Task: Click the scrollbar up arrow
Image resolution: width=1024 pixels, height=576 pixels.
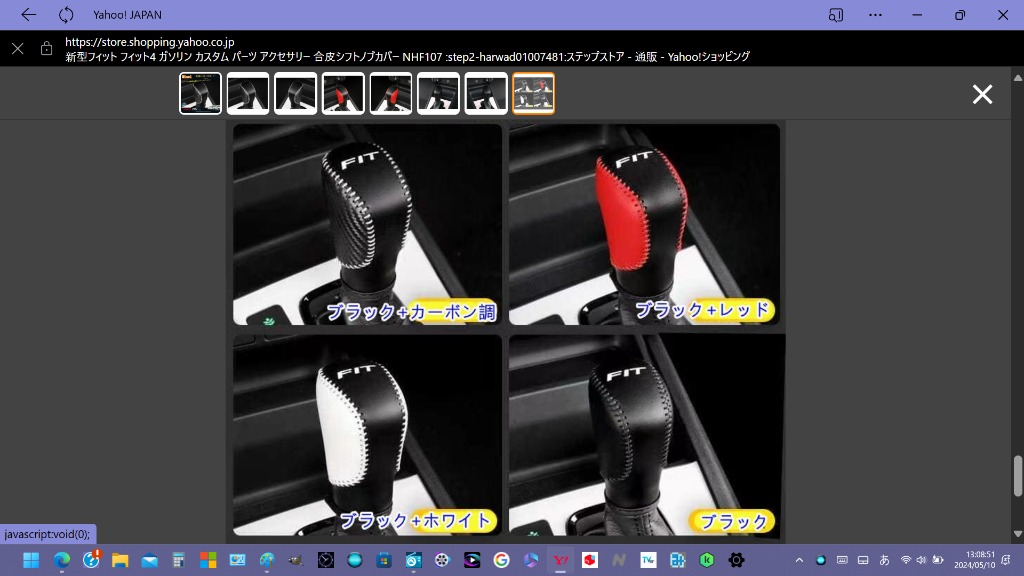Action: 1017,78
